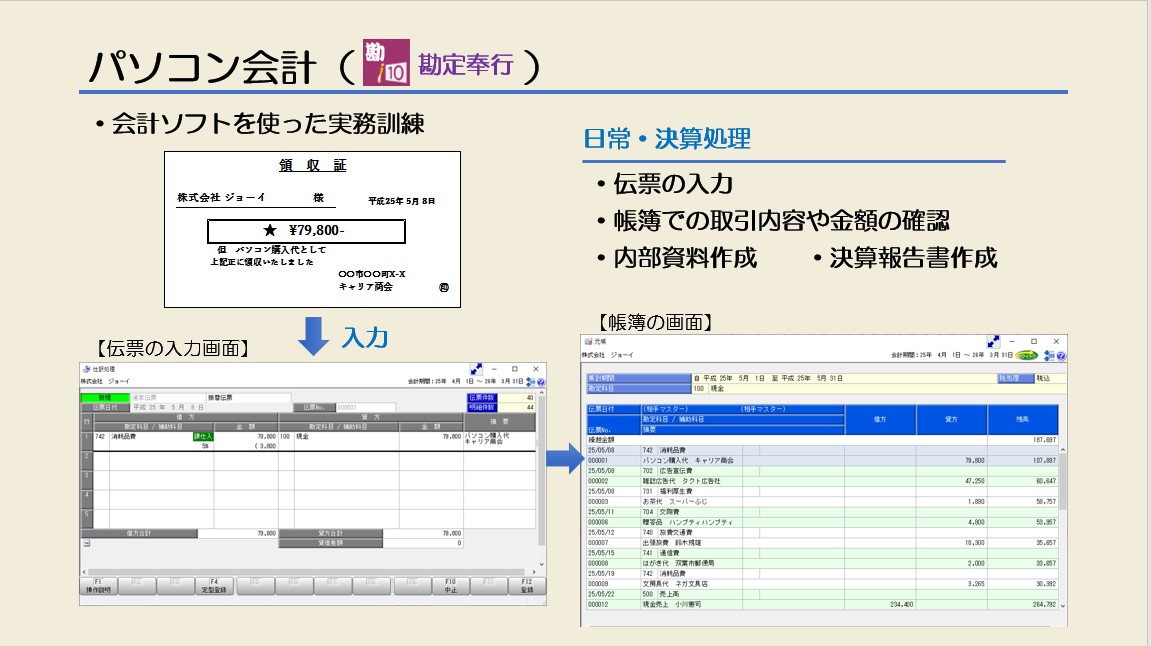The image size is (1151, 646).
Task: Click the 伝票No. field 000001
Action: (366, 407)
